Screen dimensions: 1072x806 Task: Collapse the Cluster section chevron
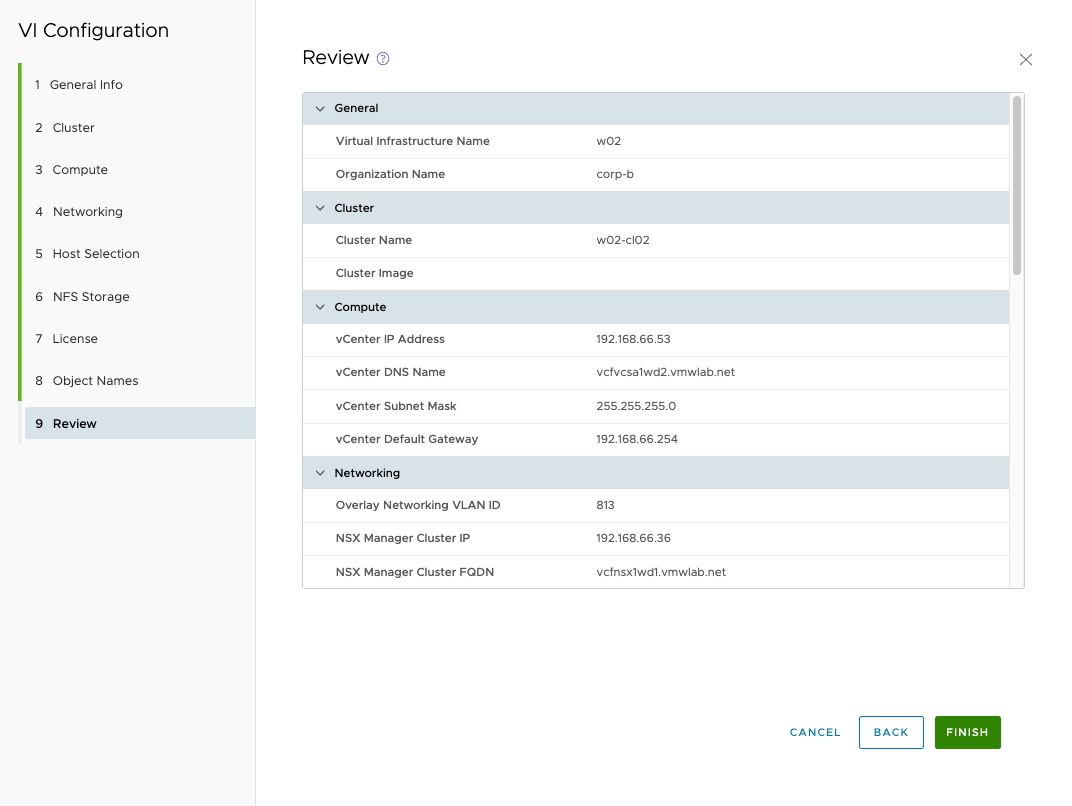tap(320, 208)
